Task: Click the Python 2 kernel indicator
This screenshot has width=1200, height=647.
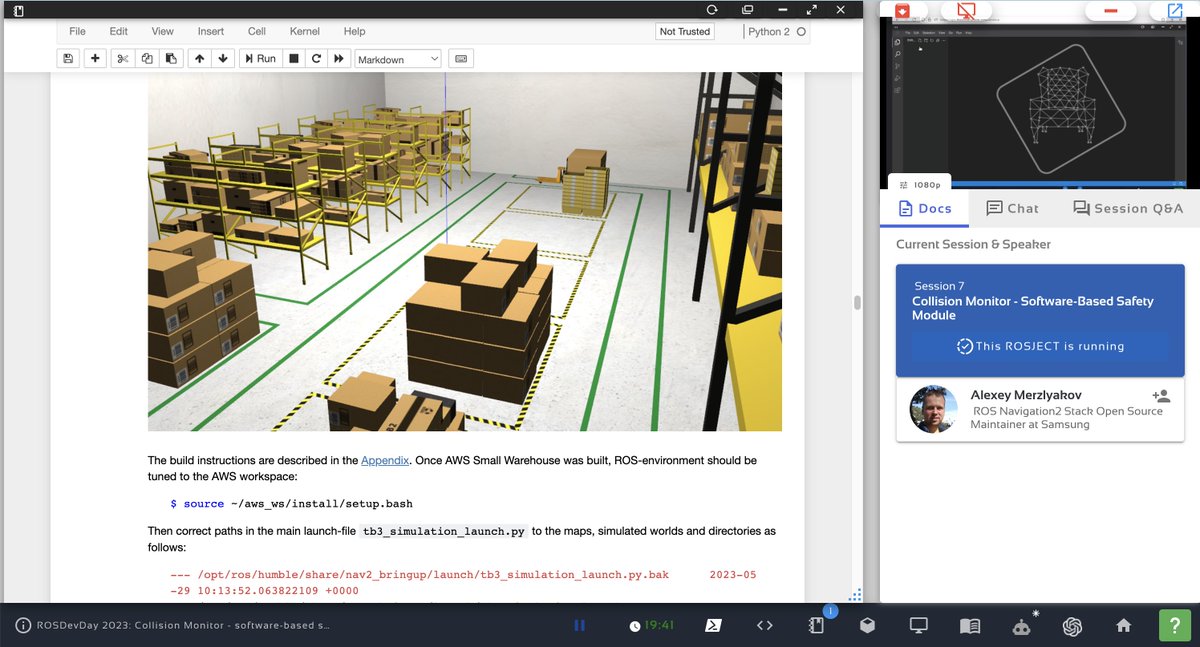Action: click(x=777, y=32)
